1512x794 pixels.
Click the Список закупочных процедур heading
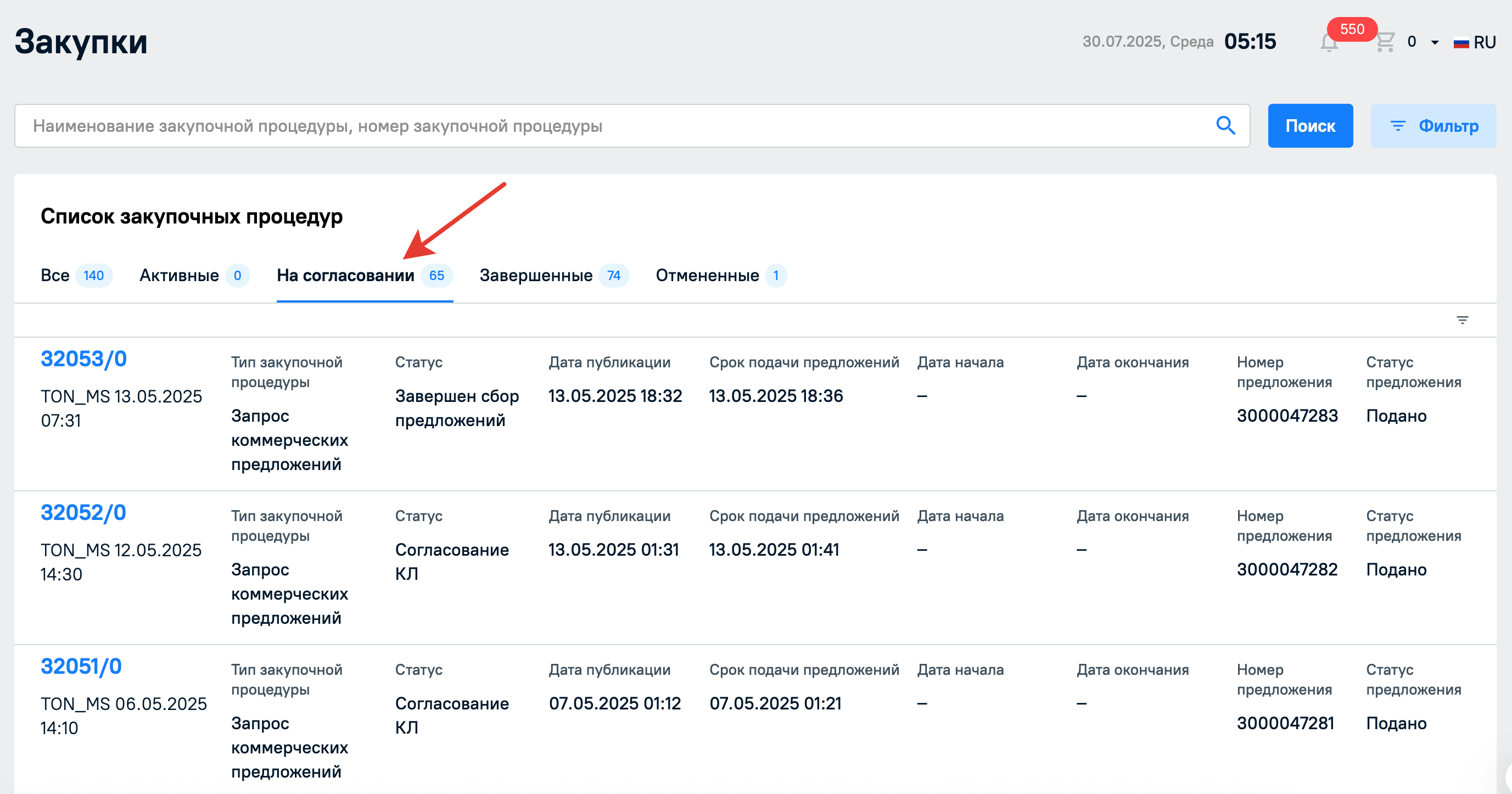tap(192, 216)
